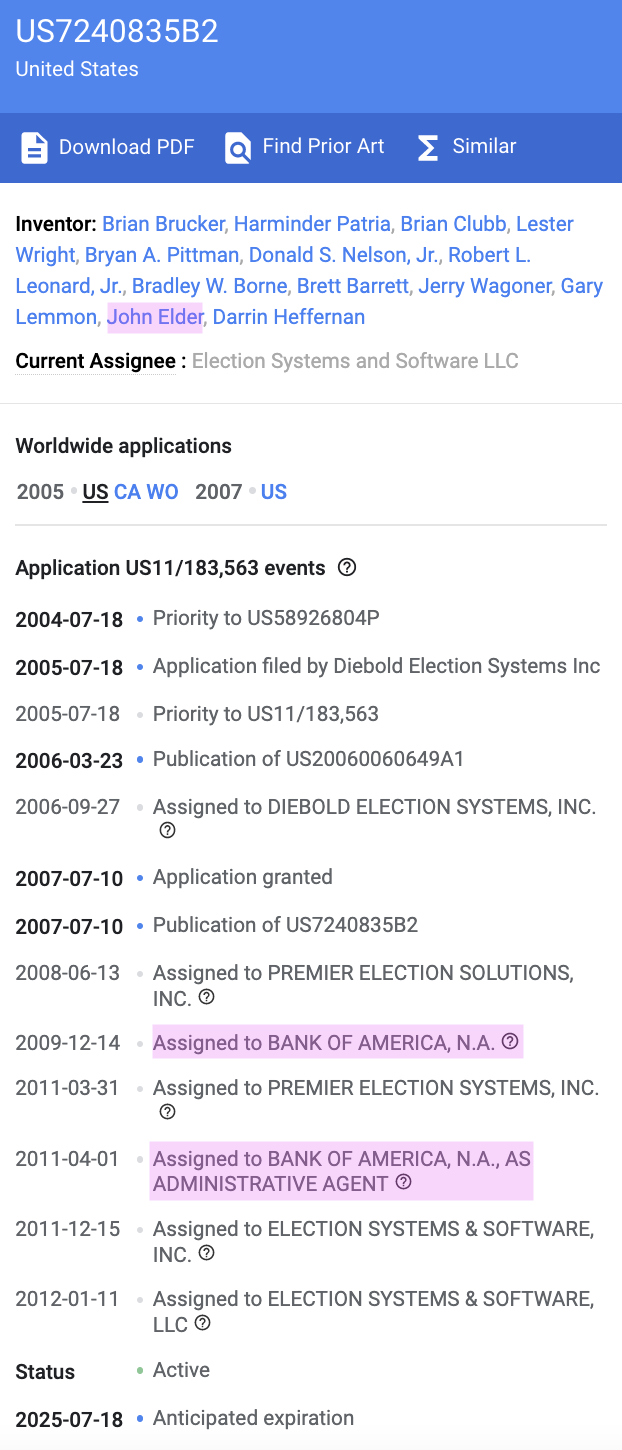Click help icon after ADMINISTRATIVE AGENT entry

pyautogui.click(x=404, y=1183)
